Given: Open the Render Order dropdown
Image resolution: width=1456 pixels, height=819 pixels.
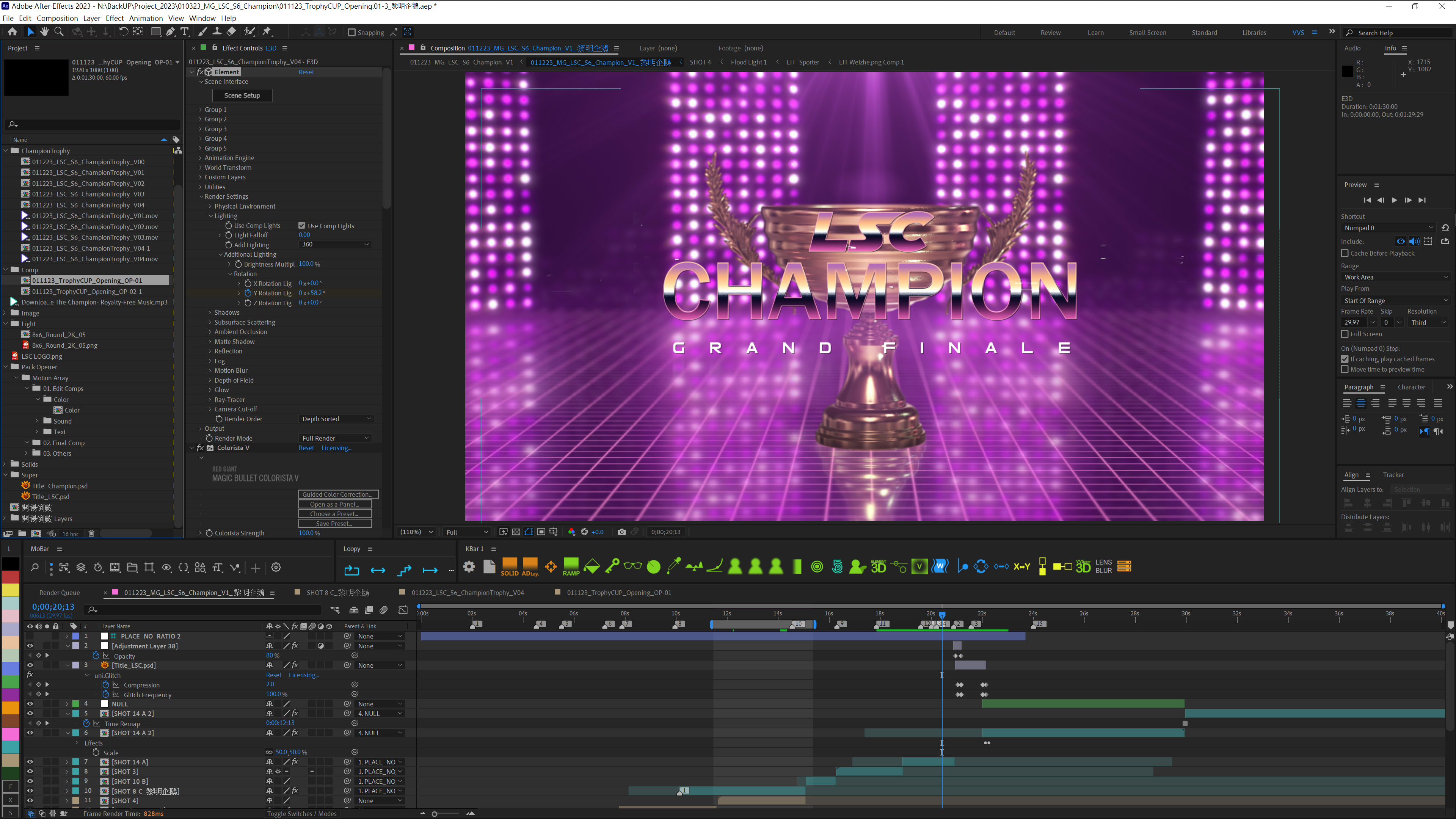Looking at the screenshot, I should click(336, 419).
